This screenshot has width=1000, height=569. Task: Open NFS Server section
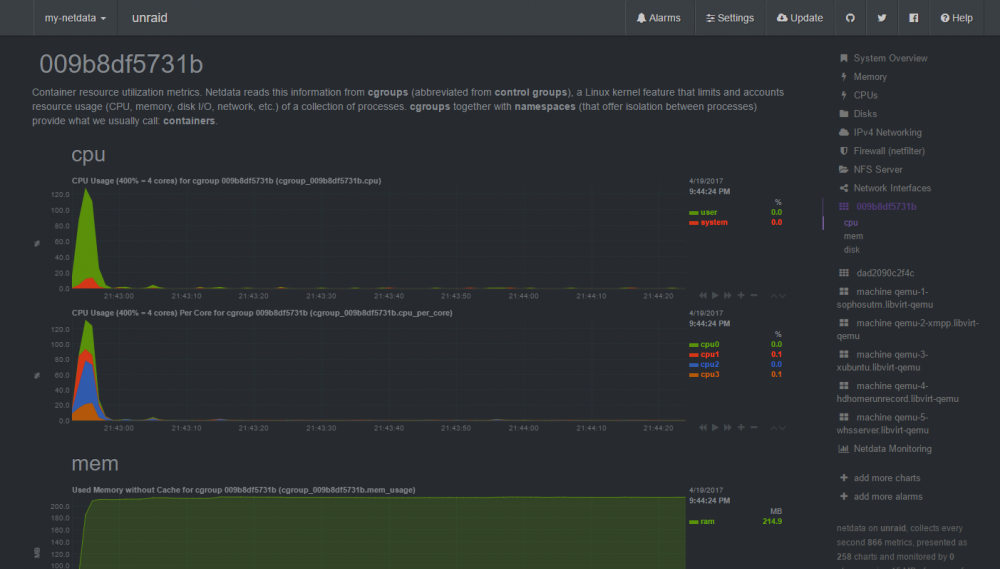tap(878, 170)
